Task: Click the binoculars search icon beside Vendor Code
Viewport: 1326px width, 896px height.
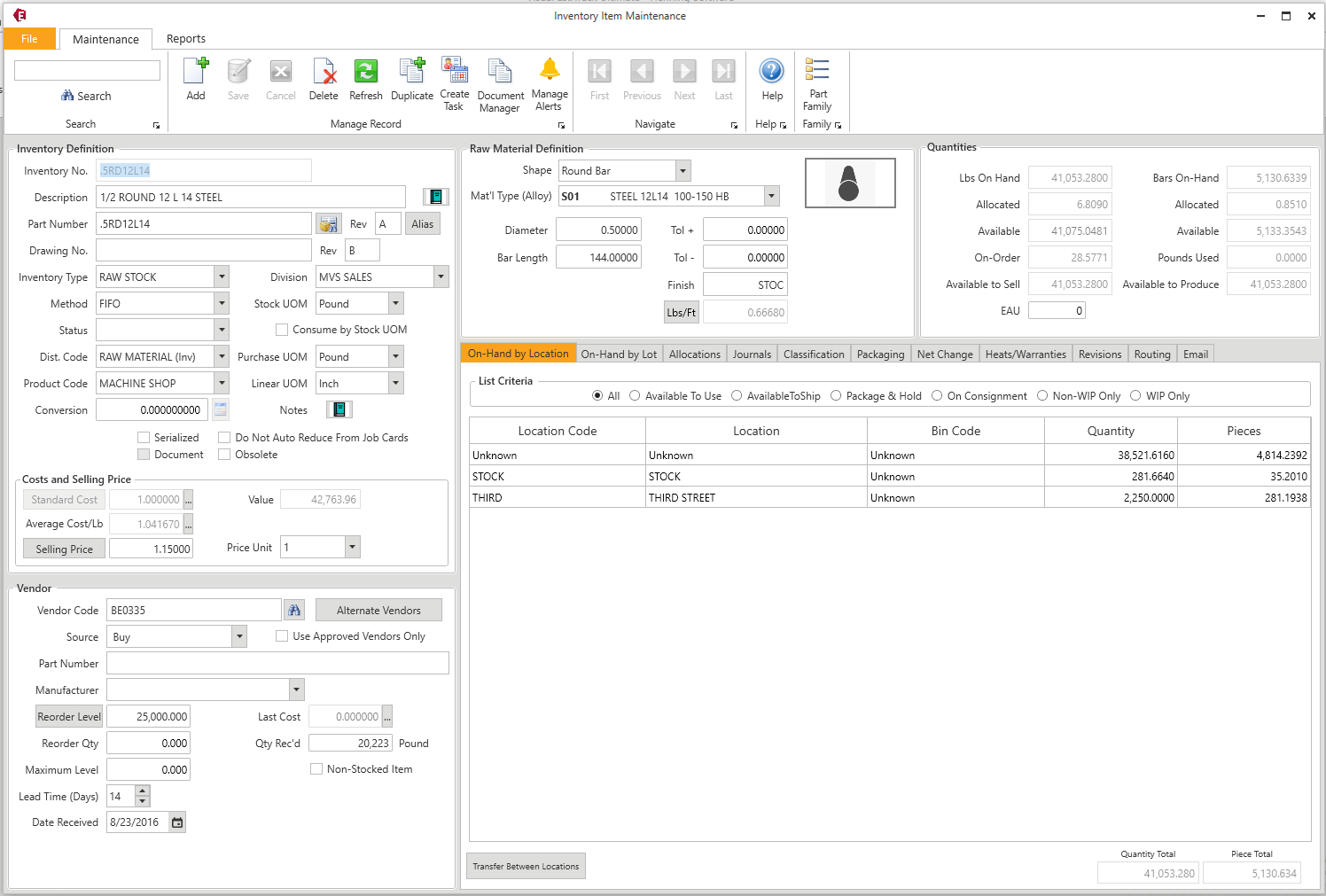Action: point(294,610)
